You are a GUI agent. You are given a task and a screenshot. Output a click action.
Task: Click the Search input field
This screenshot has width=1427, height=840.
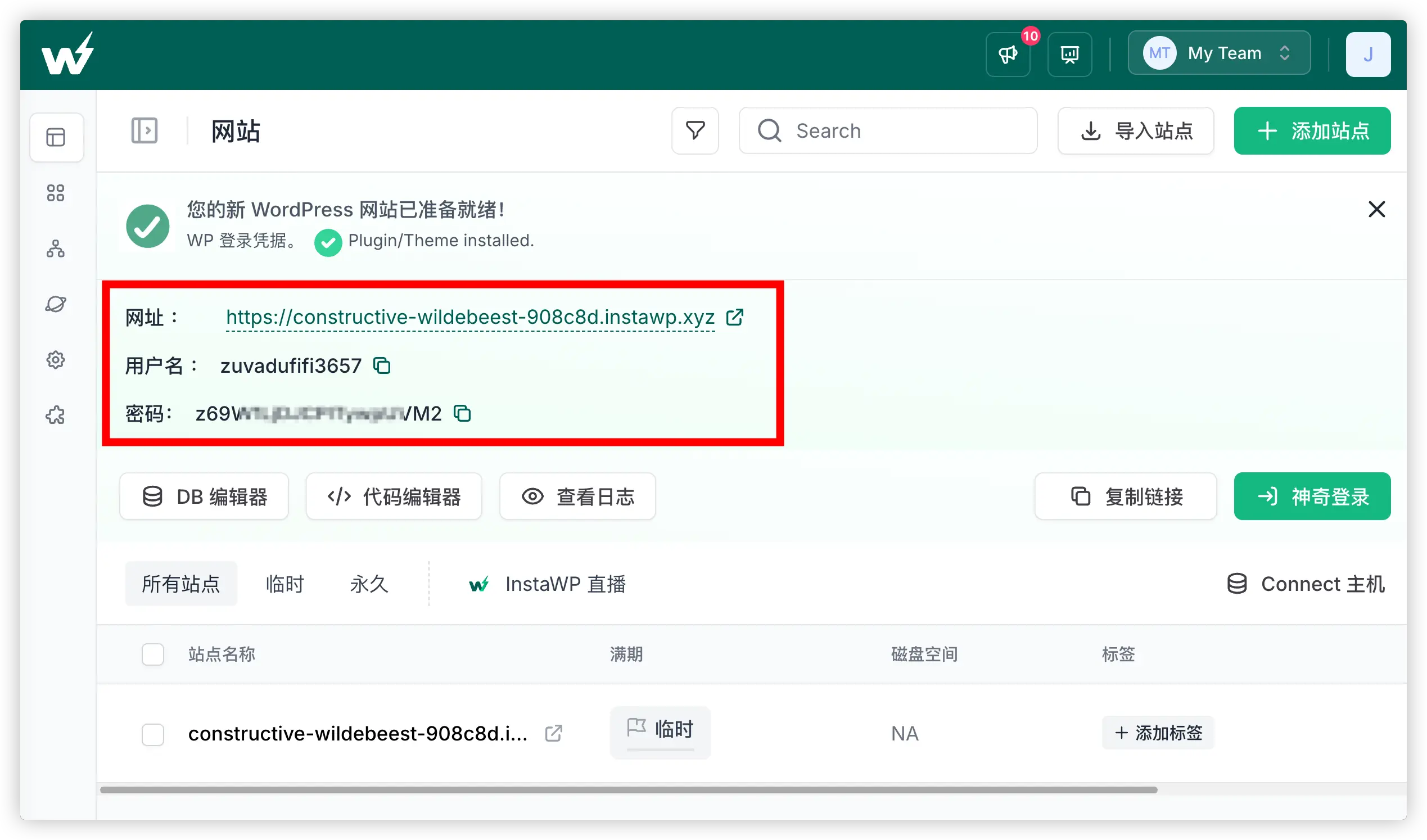(x=888, y=131)
